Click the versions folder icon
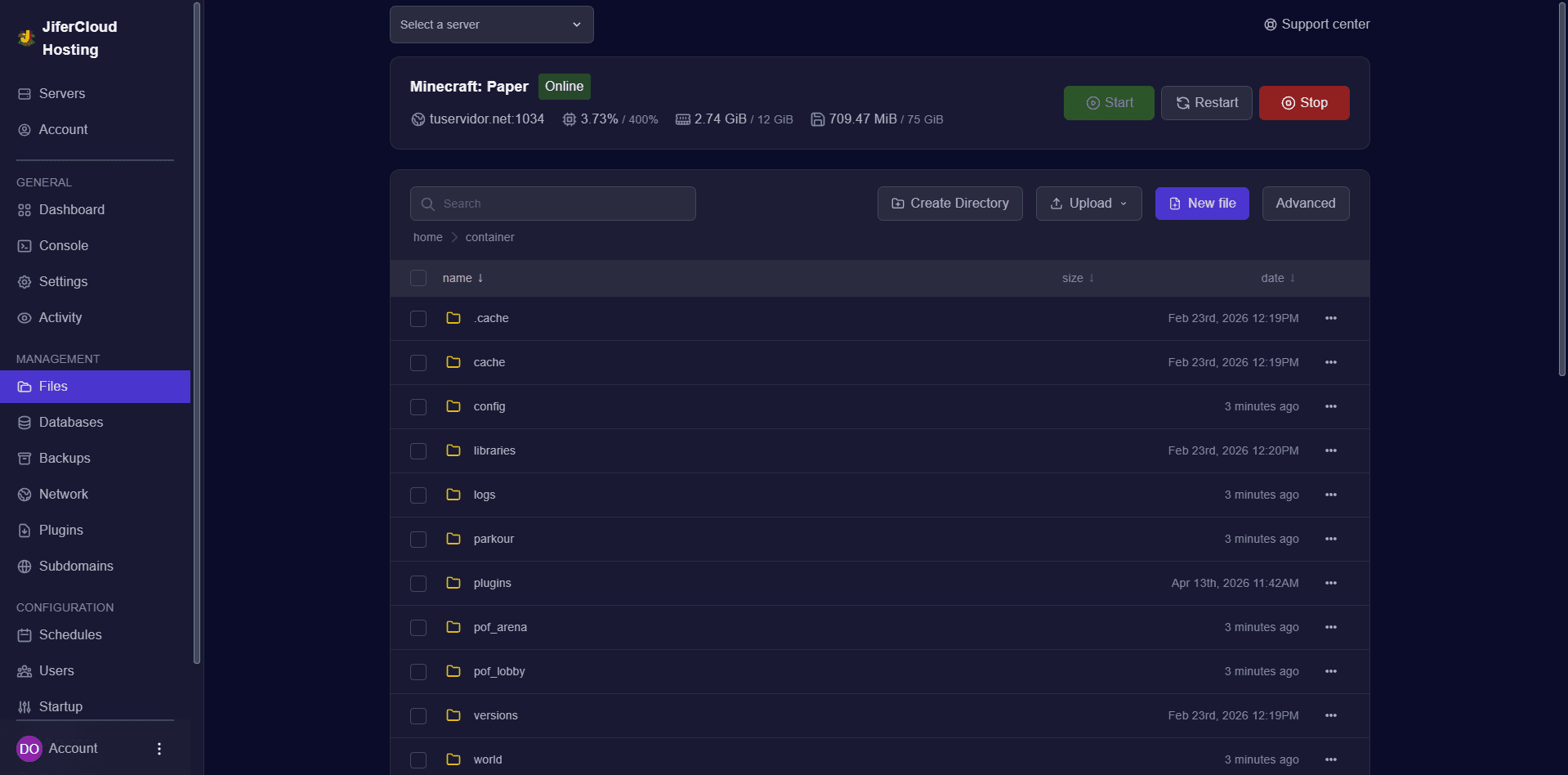 453,715
